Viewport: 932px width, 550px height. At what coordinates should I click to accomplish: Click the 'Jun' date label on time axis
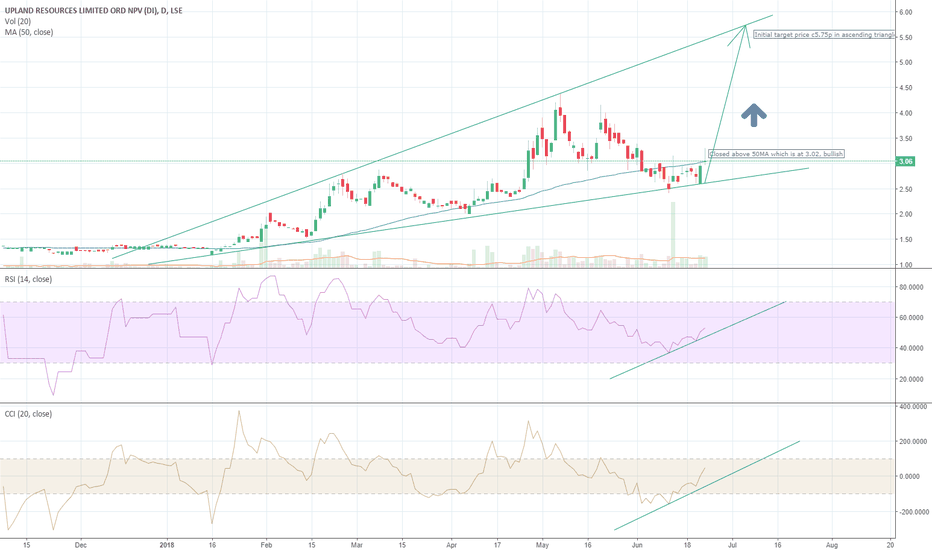638,545
